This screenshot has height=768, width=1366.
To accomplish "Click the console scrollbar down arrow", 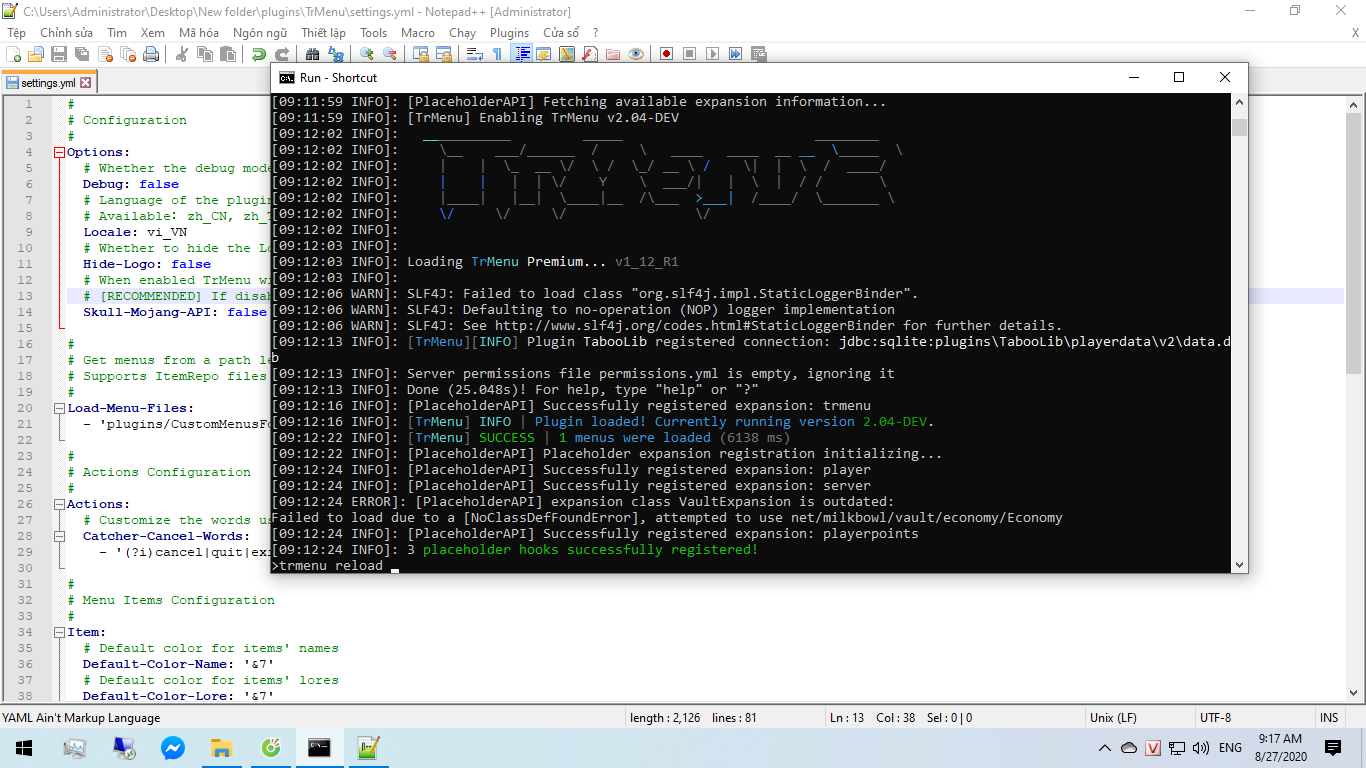I will [1240, 565].
